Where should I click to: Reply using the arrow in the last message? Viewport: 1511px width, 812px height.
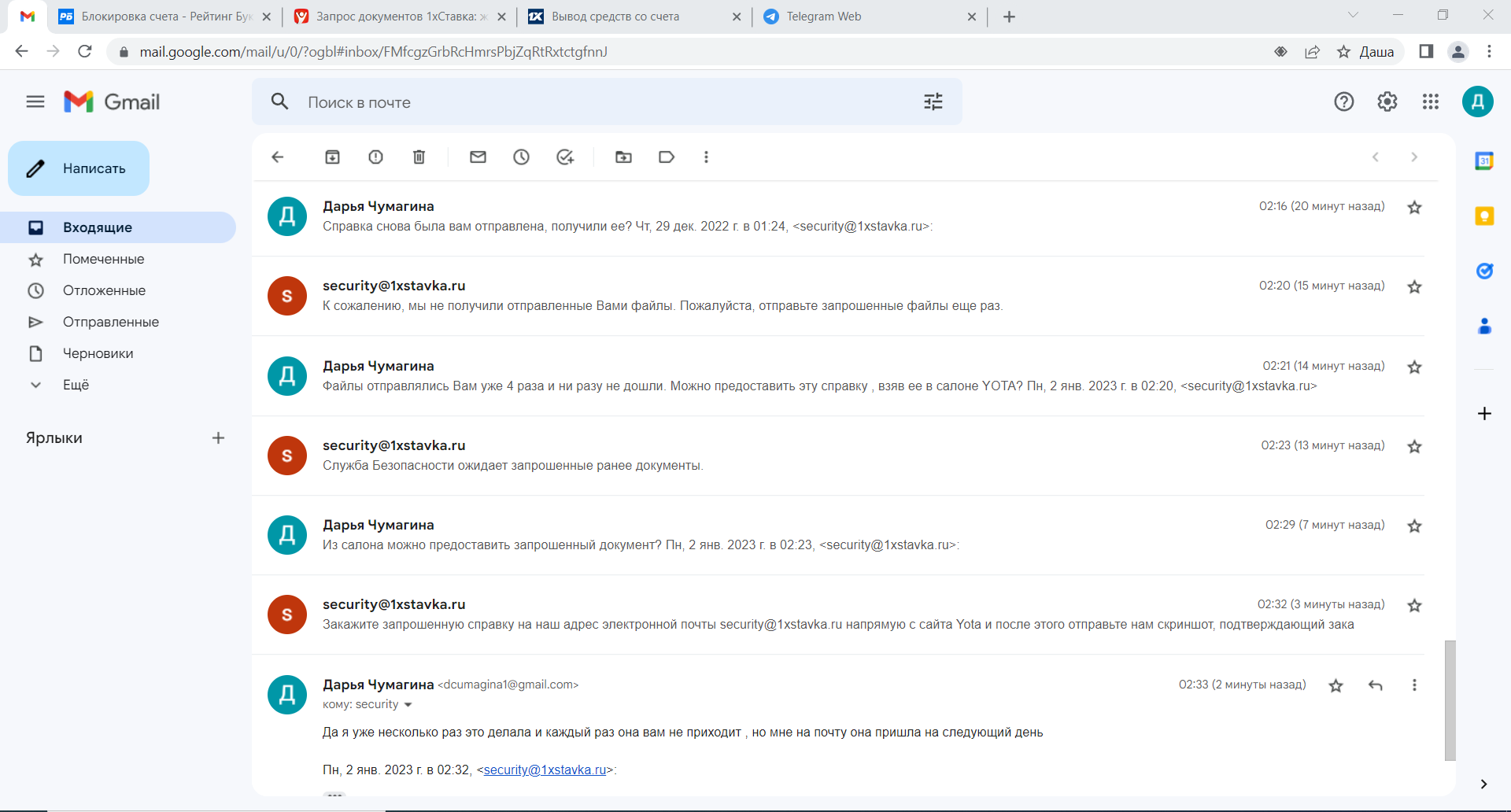click(x=1375, y=685)
